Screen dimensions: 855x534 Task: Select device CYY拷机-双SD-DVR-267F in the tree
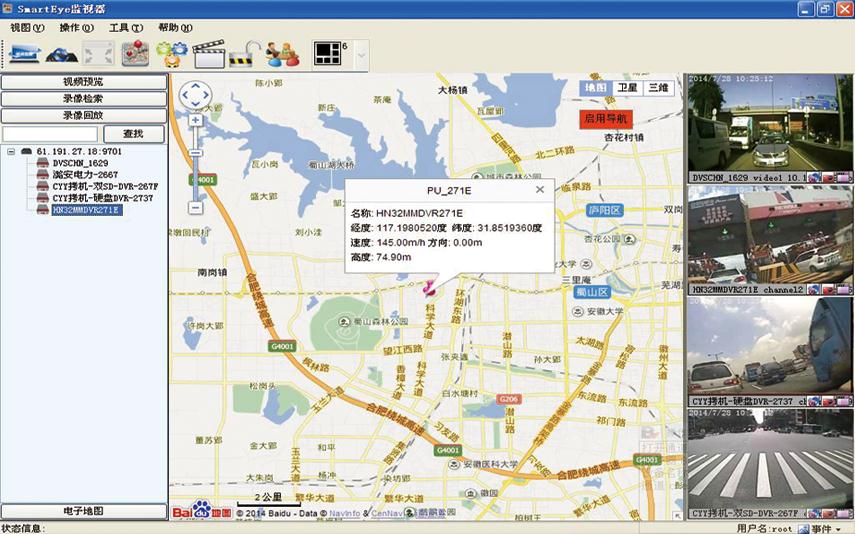(105, 187)
